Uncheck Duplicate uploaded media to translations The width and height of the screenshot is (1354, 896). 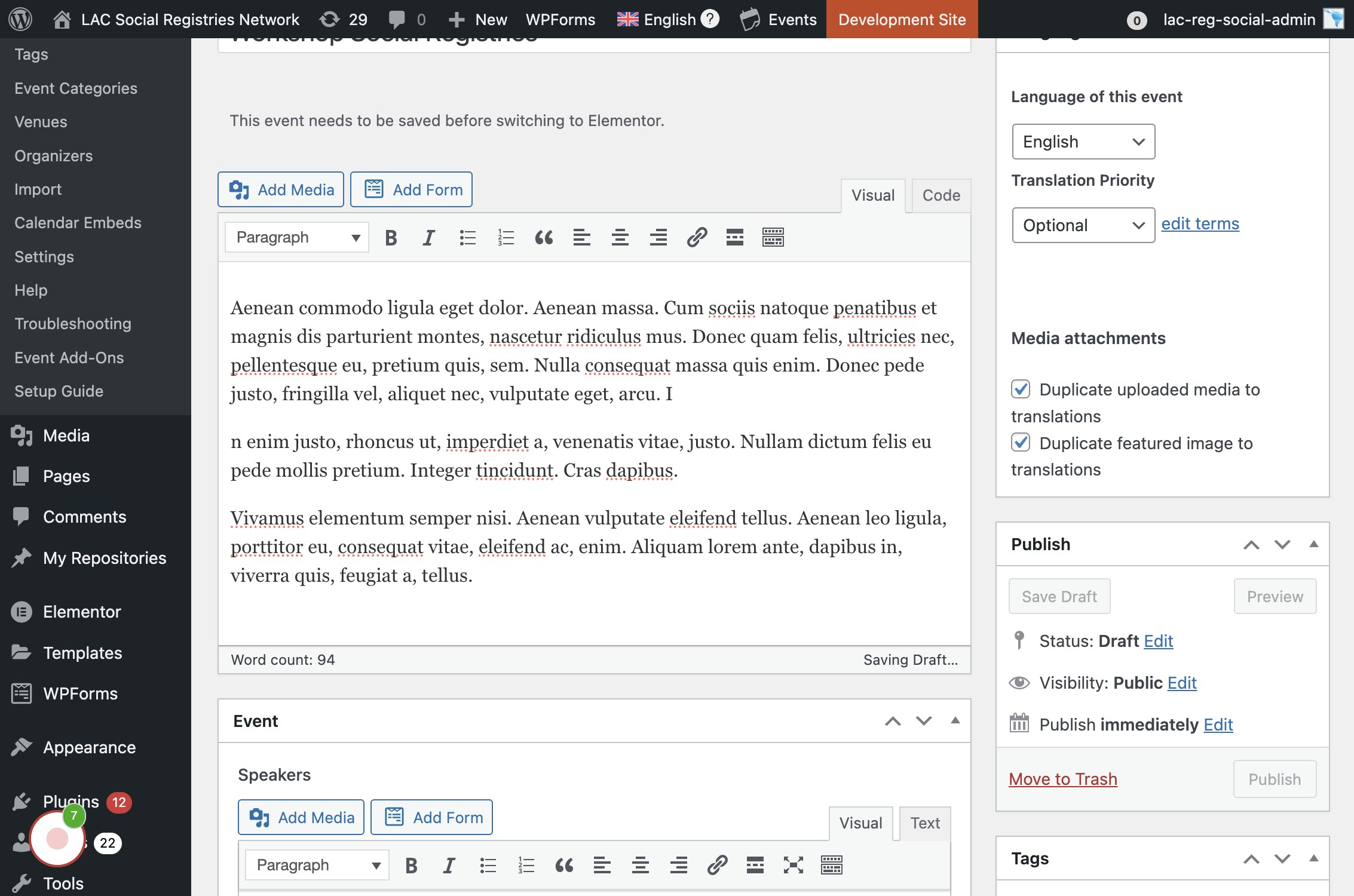[x=1021, y=389]
